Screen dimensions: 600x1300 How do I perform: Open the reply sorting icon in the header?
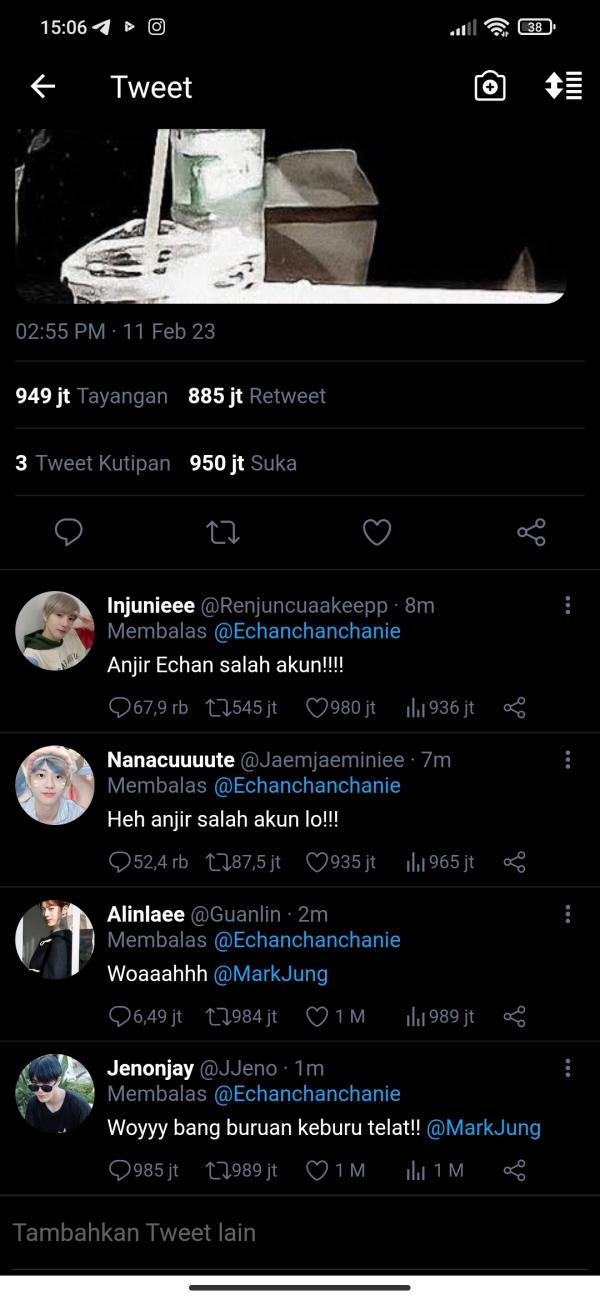[x=563, y=87]
